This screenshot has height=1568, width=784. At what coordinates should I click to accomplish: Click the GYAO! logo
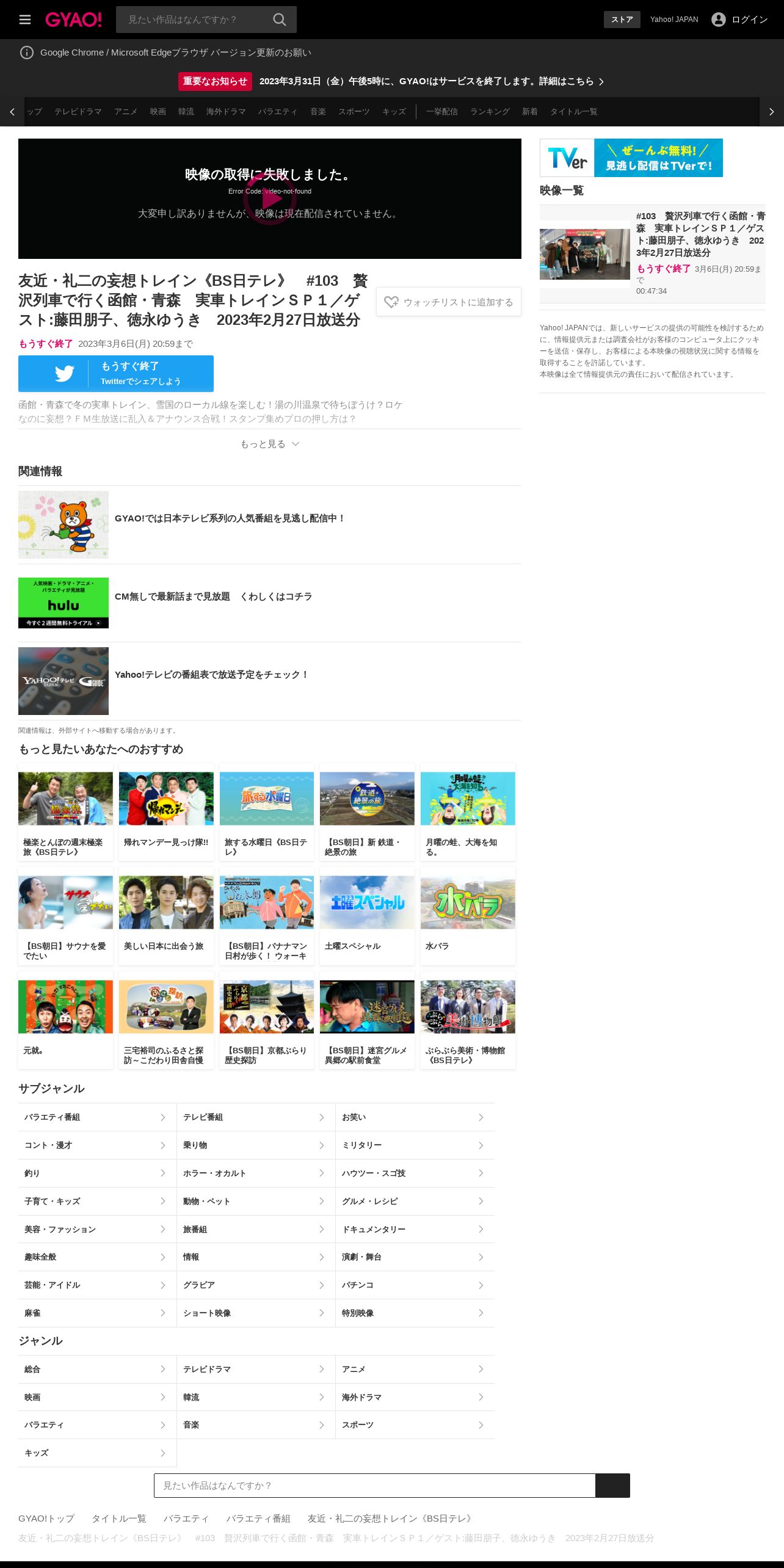coord(73,20)
